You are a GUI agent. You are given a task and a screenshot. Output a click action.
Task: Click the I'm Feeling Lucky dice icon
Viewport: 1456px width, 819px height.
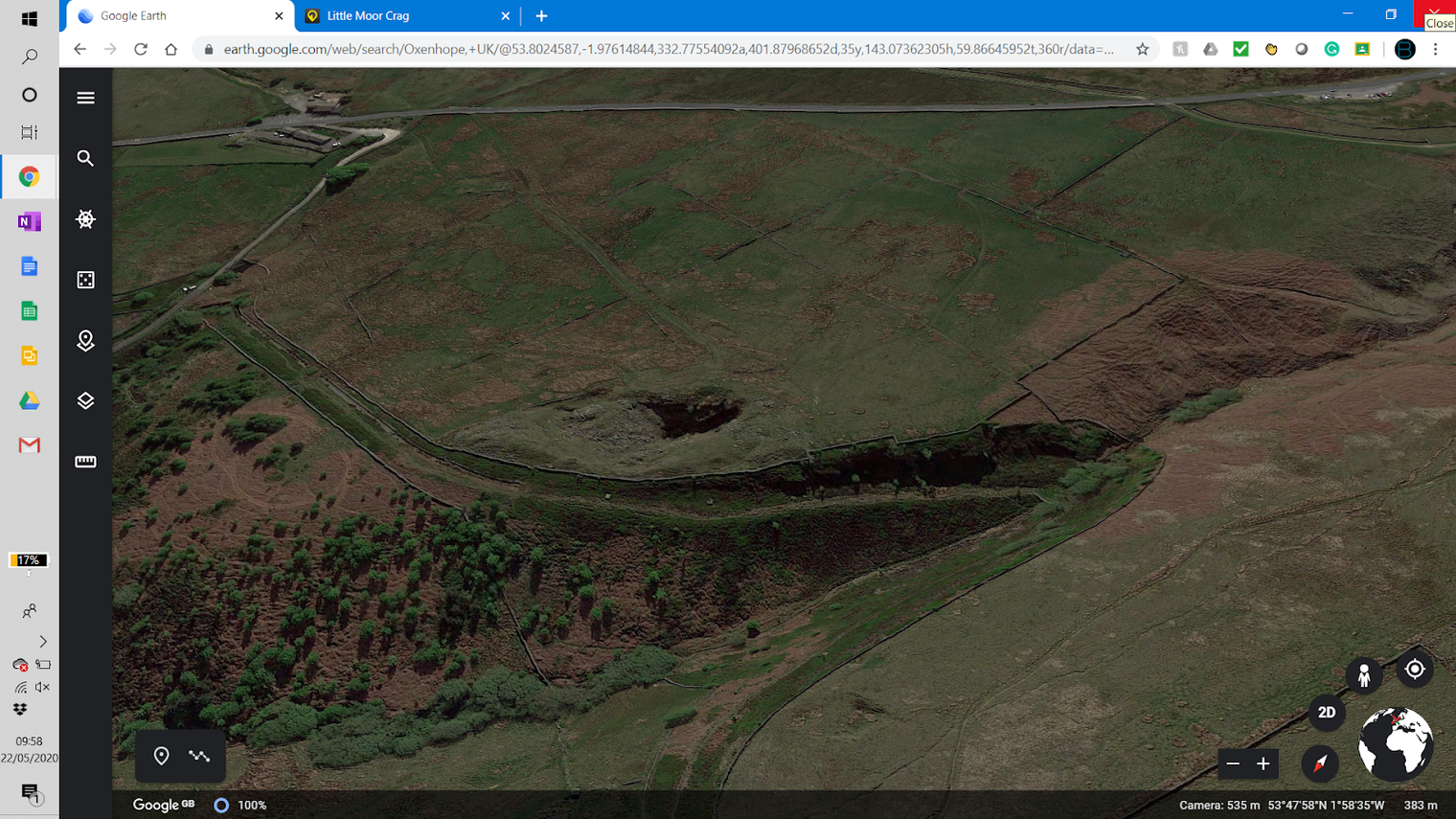pos(85,280)
